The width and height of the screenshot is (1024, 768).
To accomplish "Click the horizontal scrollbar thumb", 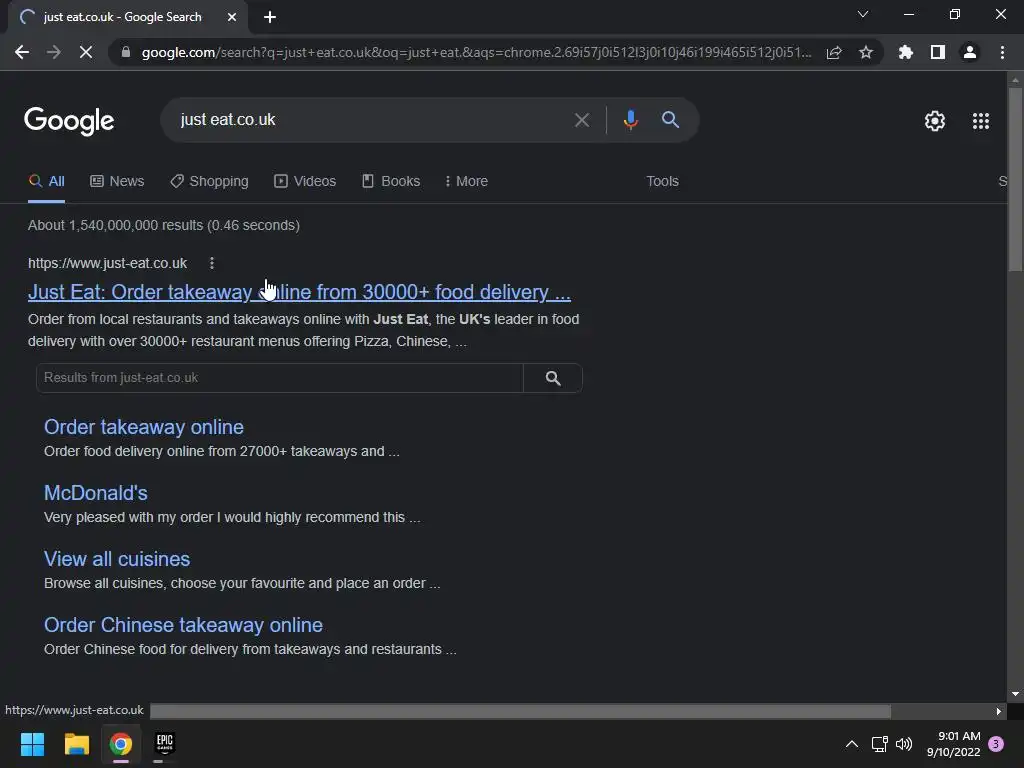I will click(x=520, y=711).
